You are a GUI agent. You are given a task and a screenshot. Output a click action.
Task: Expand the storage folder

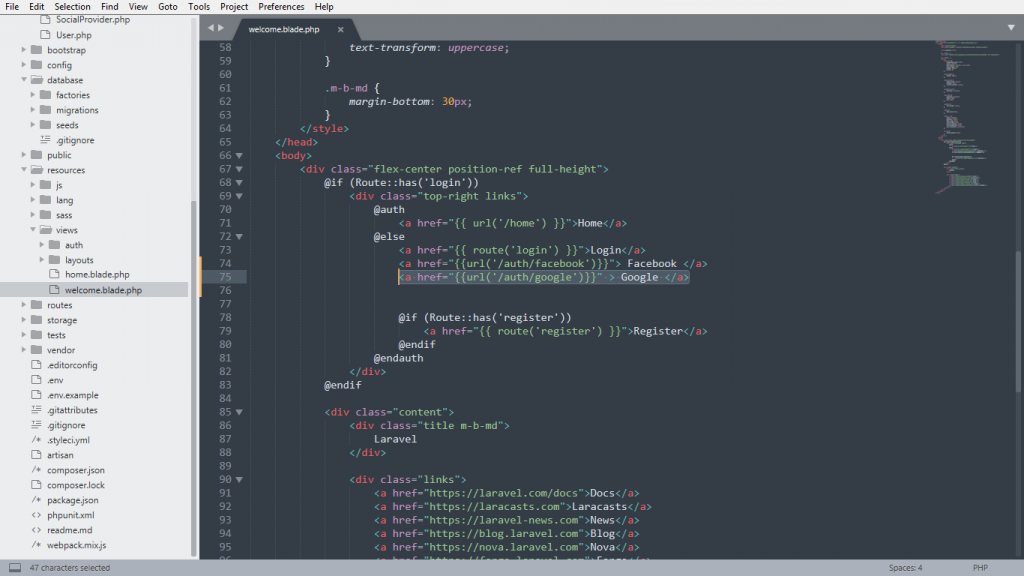[24, 320]
